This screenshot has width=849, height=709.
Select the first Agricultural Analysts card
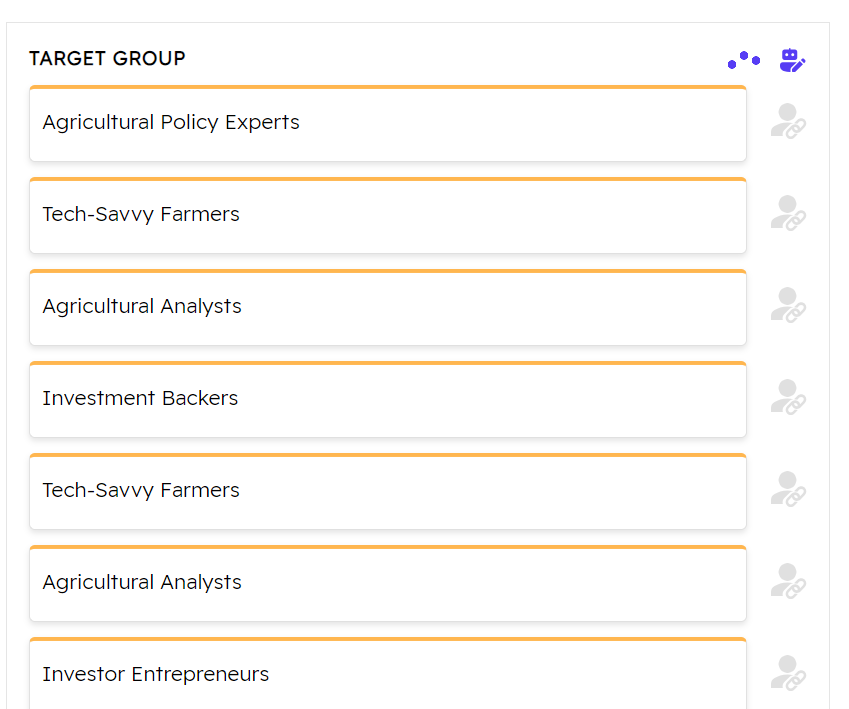point(500,308)
